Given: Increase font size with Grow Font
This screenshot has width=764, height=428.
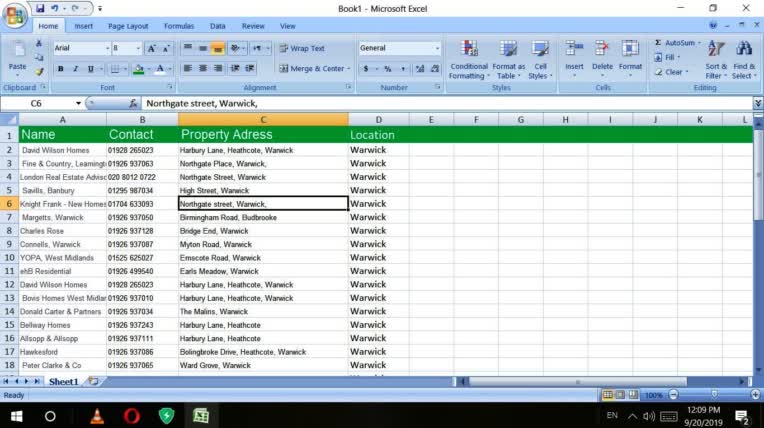Looking at the screenshot, I should (x=152, y=48).
